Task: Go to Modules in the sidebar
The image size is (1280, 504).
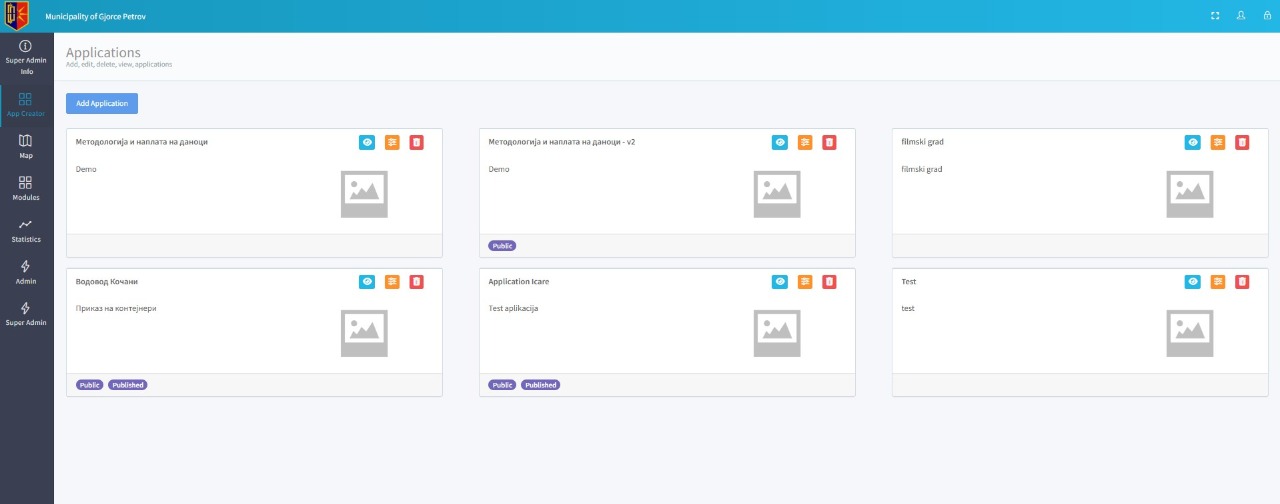Action: click(x=26, y=189)
